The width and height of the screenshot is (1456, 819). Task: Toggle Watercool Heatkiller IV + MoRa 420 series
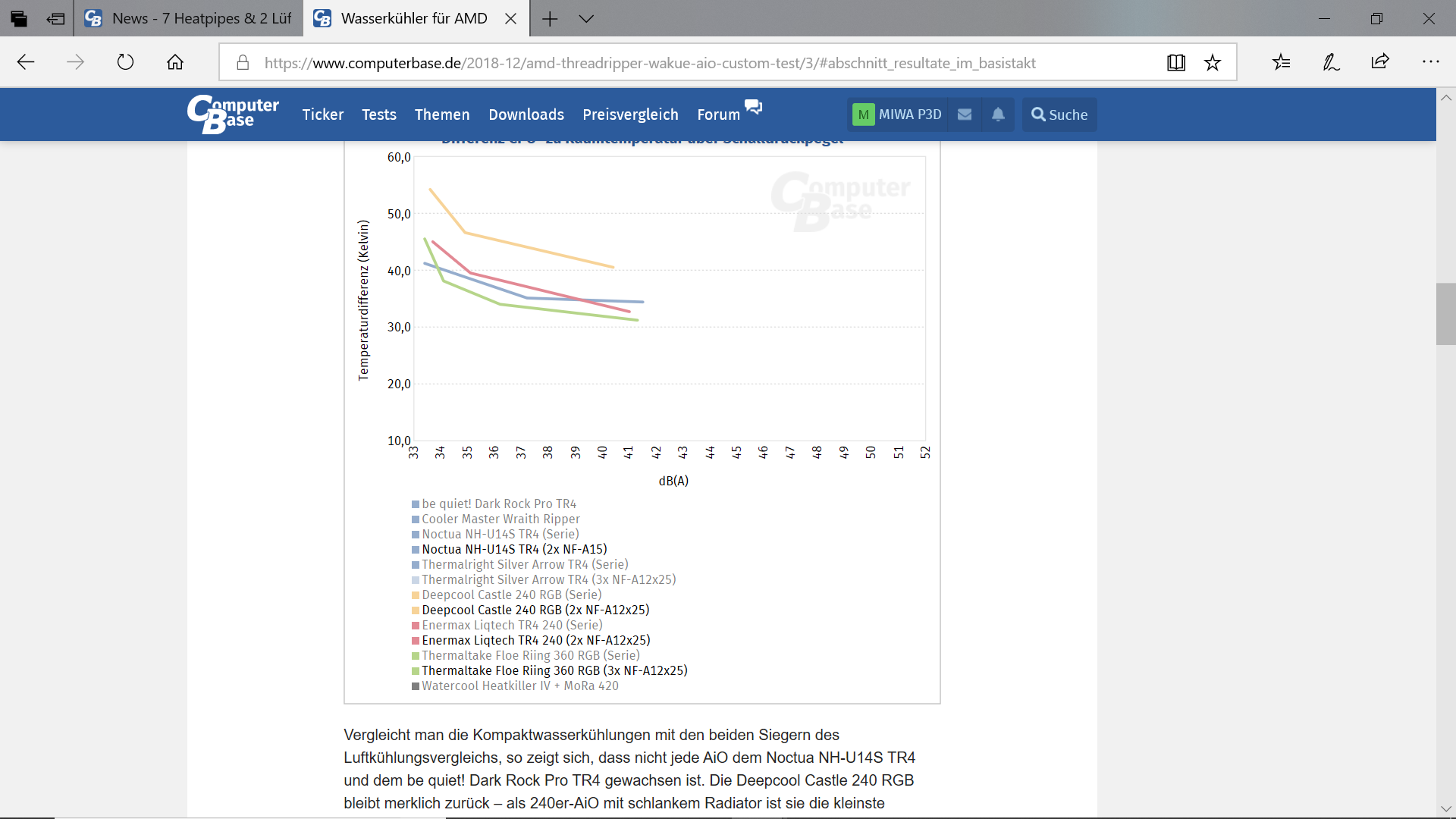pos(519,686)
